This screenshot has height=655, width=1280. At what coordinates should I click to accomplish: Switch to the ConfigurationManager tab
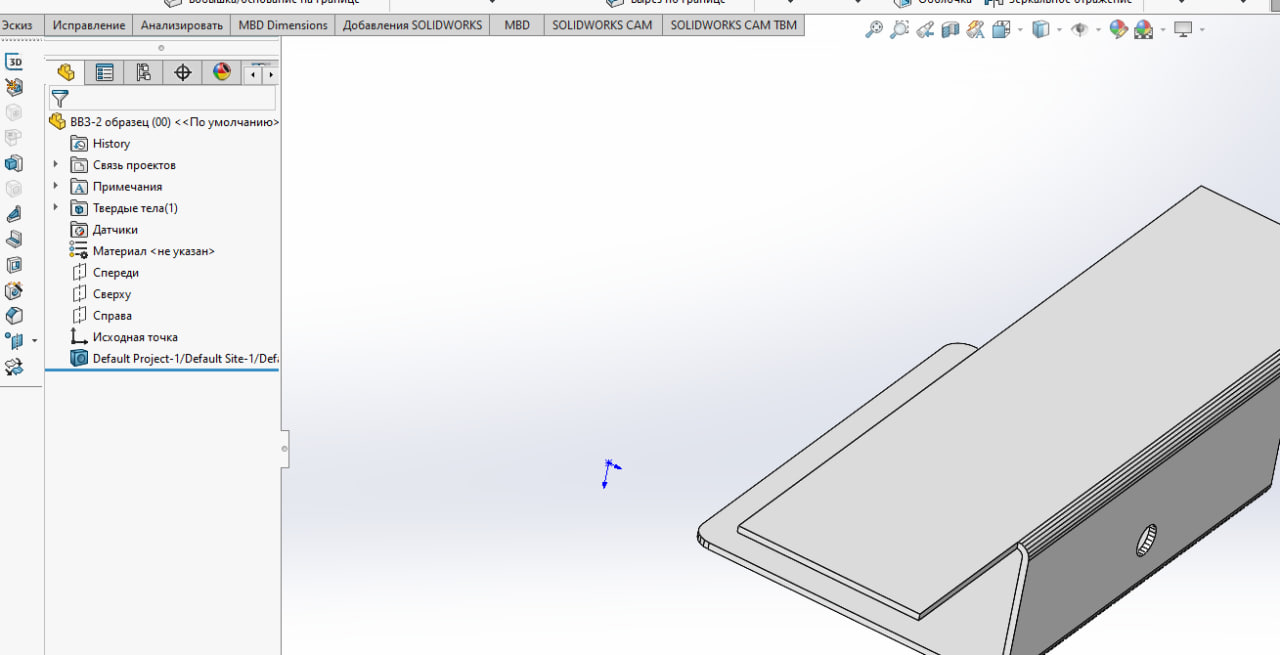tap(143, 72)
